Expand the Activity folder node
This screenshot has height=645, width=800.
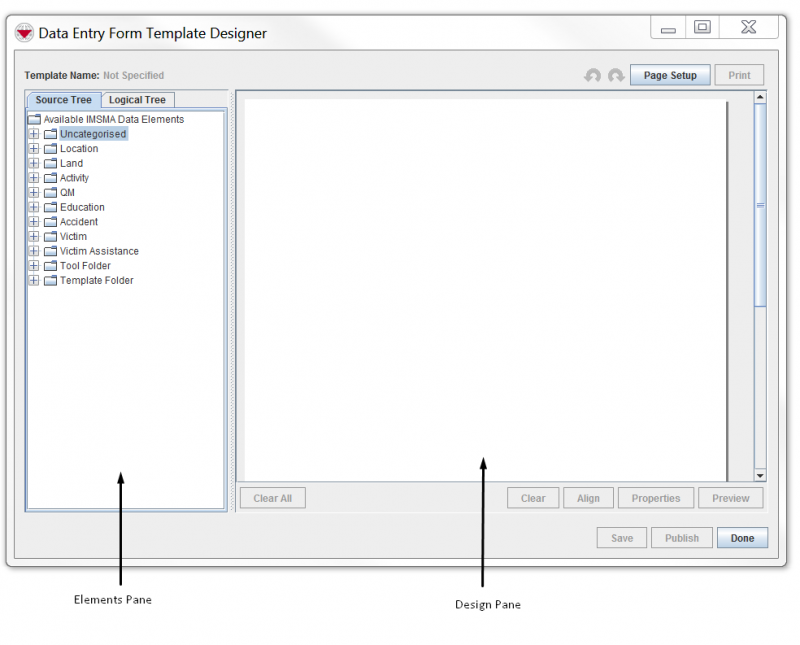pyautogui.click(x=34, y=178)
